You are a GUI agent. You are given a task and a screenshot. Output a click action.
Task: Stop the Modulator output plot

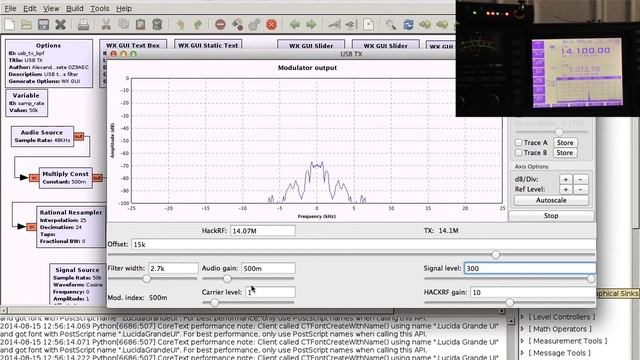(551, 216)
